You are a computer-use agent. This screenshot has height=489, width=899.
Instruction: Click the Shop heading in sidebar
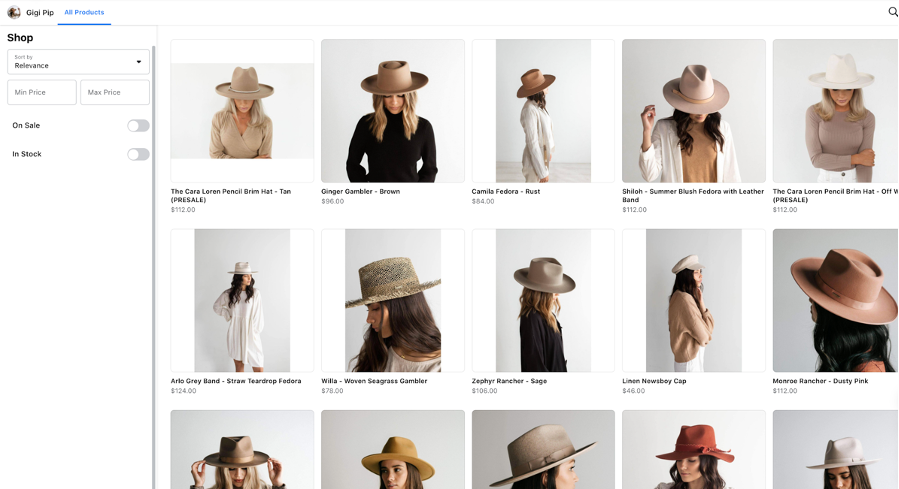[20, 38]
